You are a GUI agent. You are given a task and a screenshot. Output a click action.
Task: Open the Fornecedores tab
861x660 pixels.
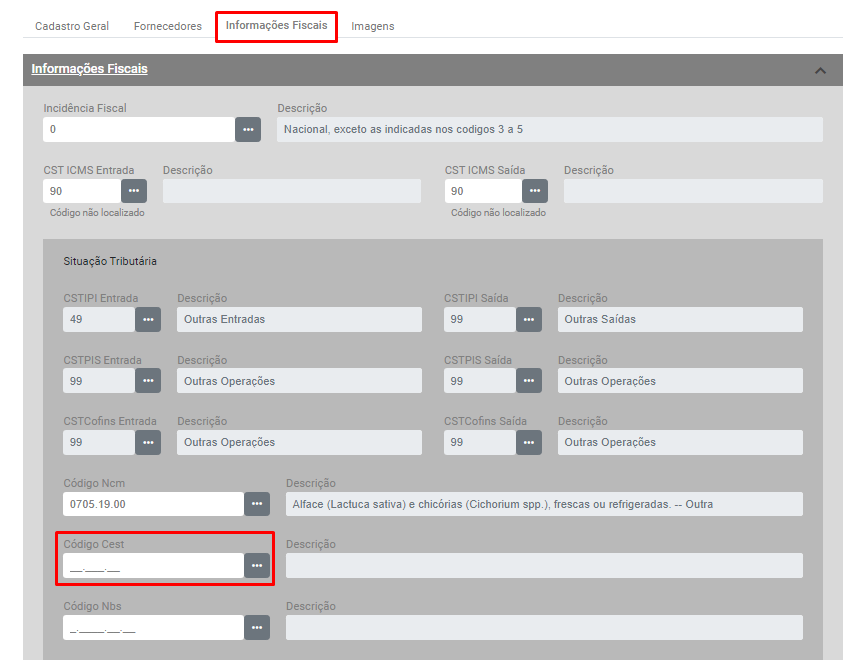click(x=167, y=26)
